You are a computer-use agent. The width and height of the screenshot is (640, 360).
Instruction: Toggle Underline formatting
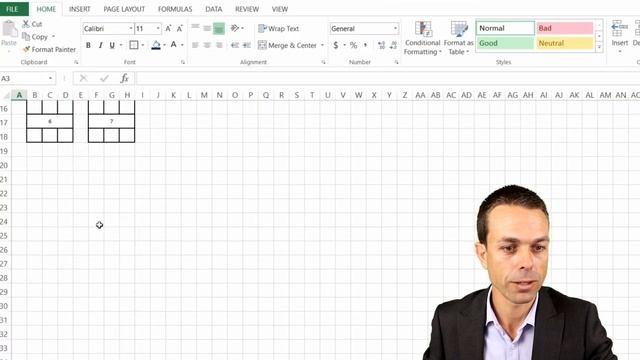click(x=112, y=45)
